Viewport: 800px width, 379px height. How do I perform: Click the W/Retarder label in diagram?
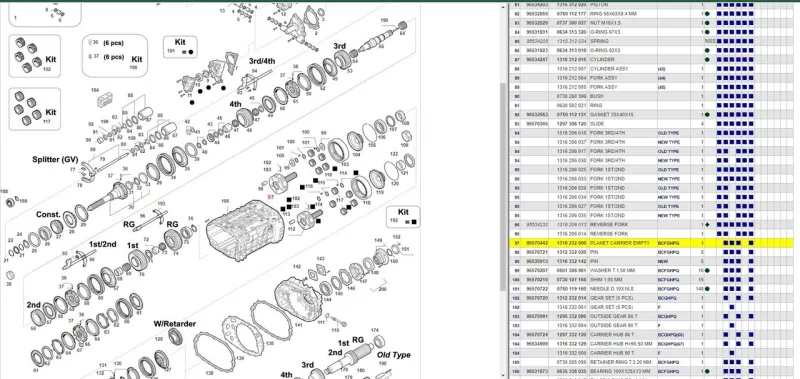click(x=175, y=324)
